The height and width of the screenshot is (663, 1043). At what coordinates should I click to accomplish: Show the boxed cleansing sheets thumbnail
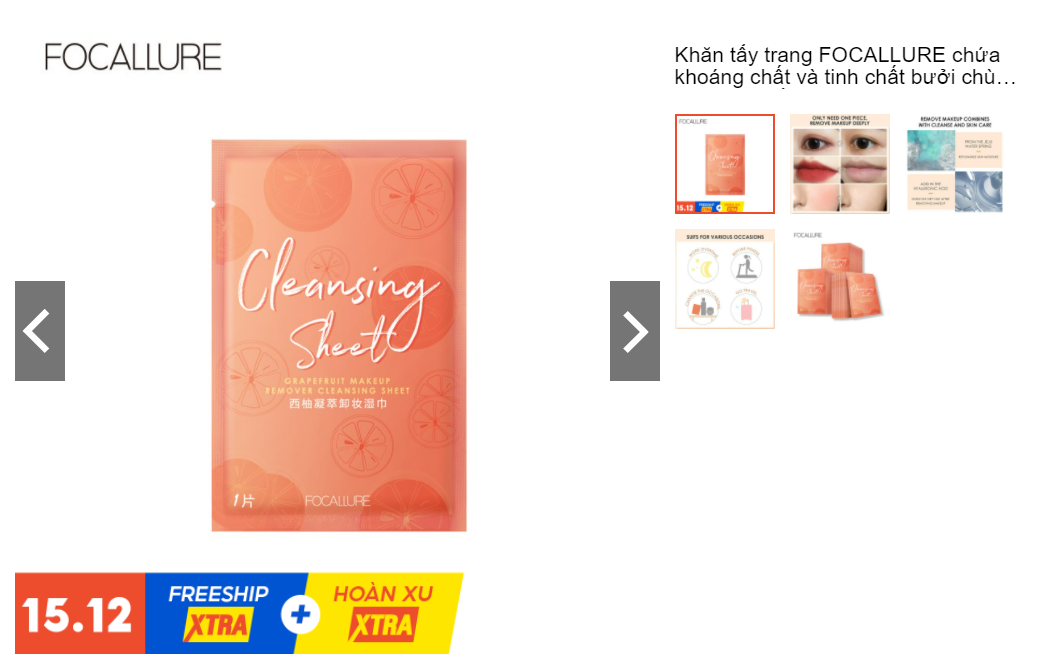point(840,279)
